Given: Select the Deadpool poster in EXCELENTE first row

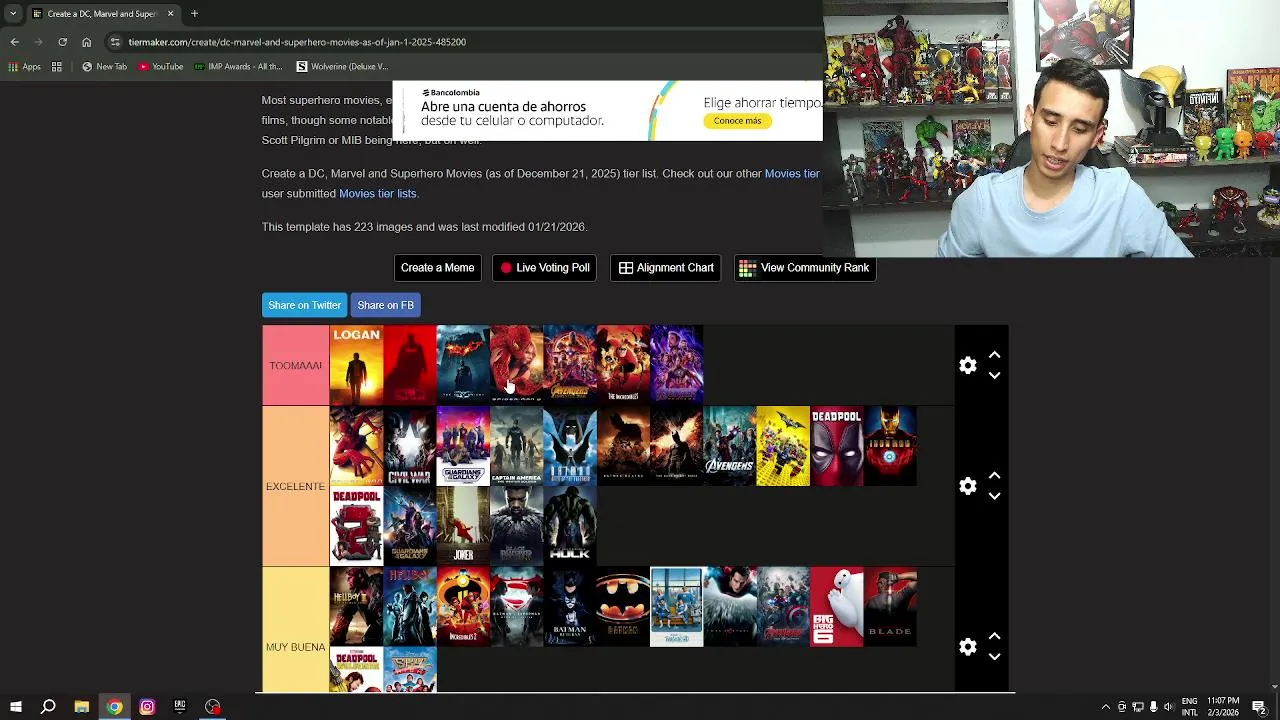Looking at the screenshot, I should pos(837,446).
